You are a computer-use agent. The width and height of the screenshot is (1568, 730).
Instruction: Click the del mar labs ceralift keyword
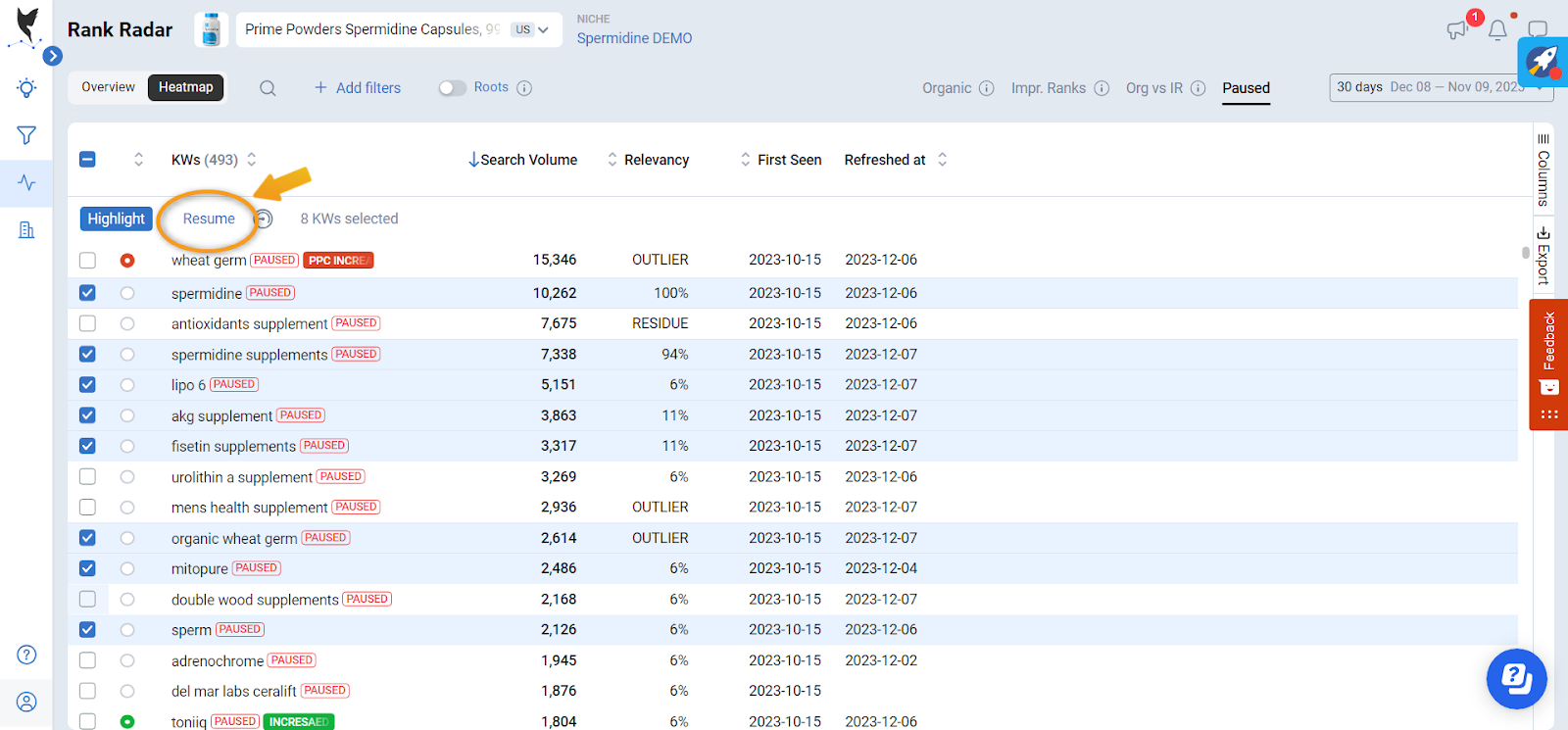[x=233, y=691]
